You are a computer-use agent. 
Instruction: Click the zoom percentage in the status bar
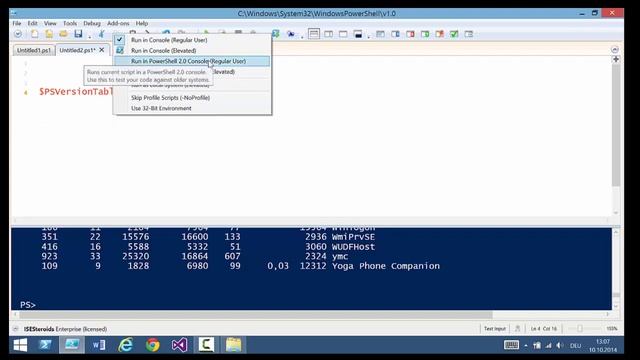611,329
